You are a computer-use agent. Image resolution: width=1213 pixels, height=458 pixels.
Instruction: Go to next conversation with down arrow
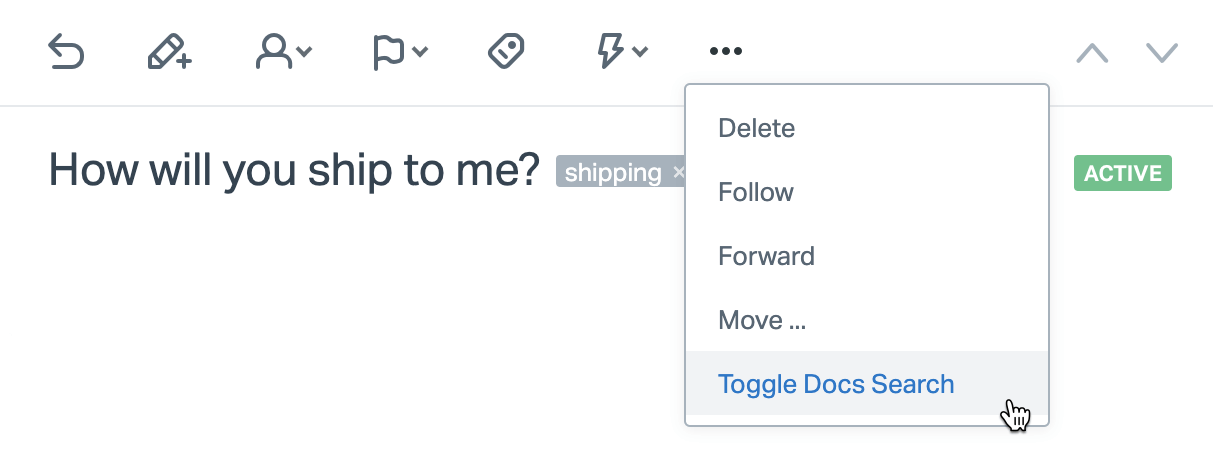click(1162, 53)
